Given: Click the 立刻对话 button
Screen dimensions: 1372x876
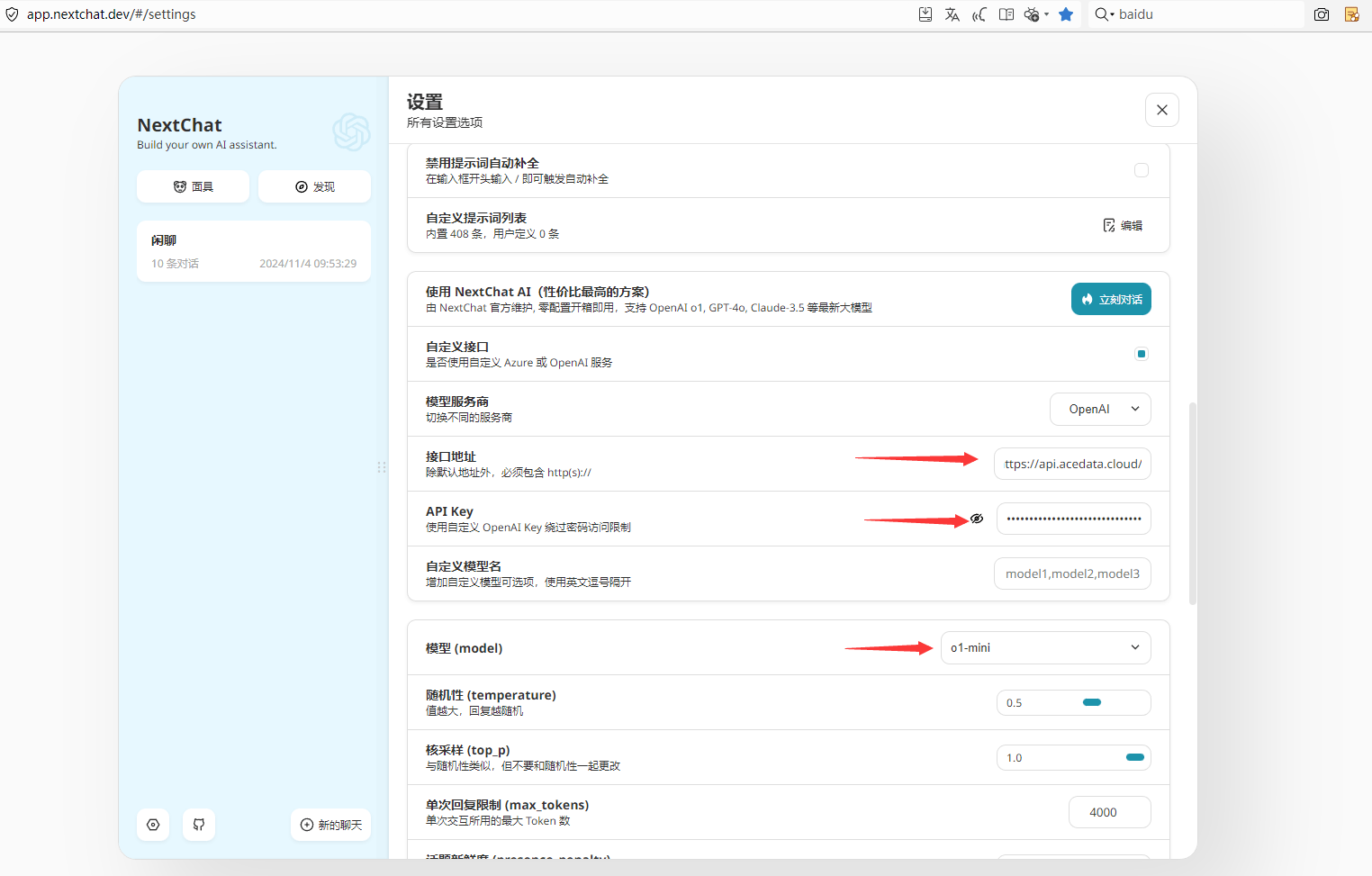Looking at the screenshot, I should tap(1110, 299).
